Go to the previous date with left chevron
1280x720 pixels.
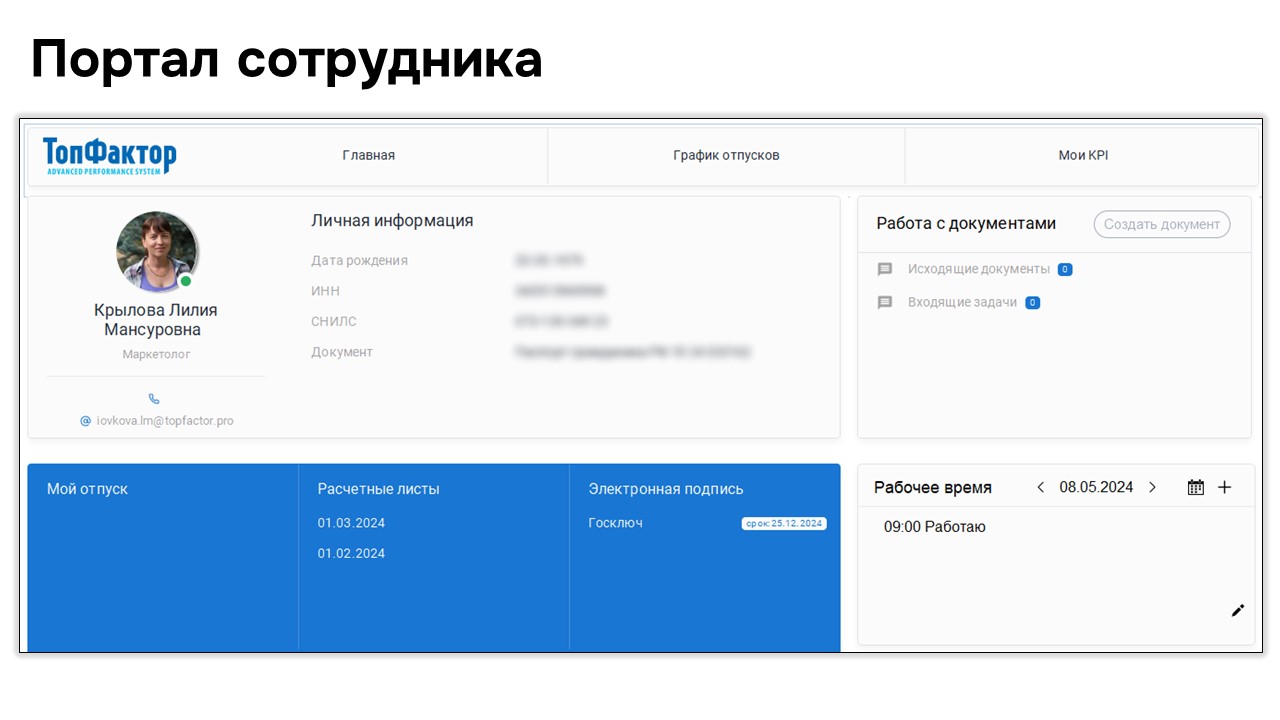[x=1040, y=487]
